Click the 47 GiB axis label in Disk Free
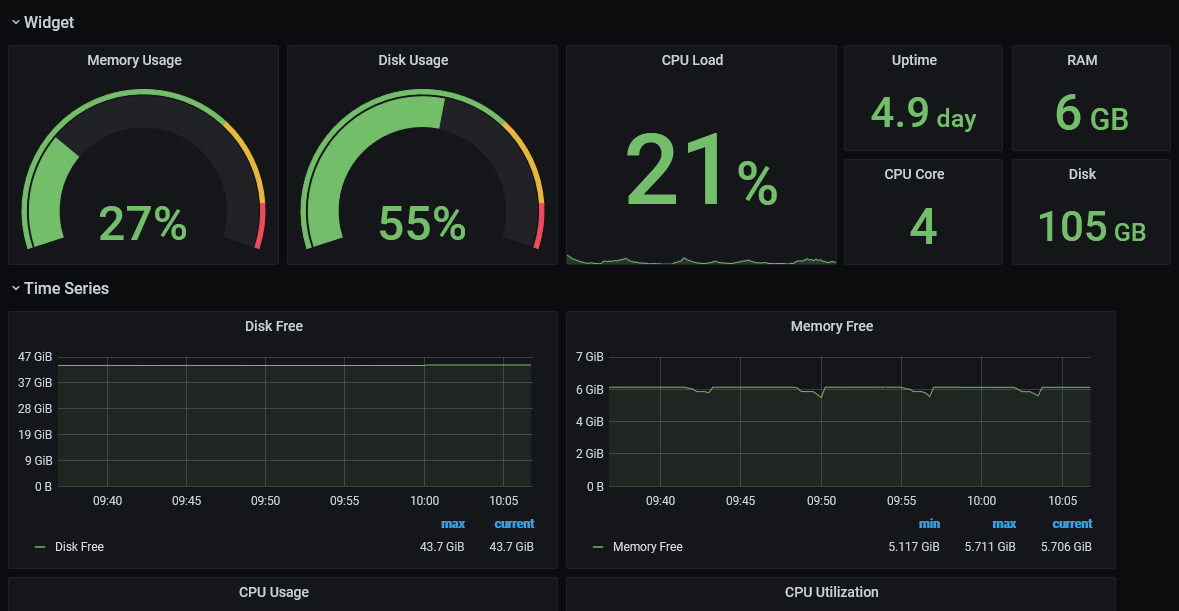Screen dimensions: 1179x611 pos(35,357)
